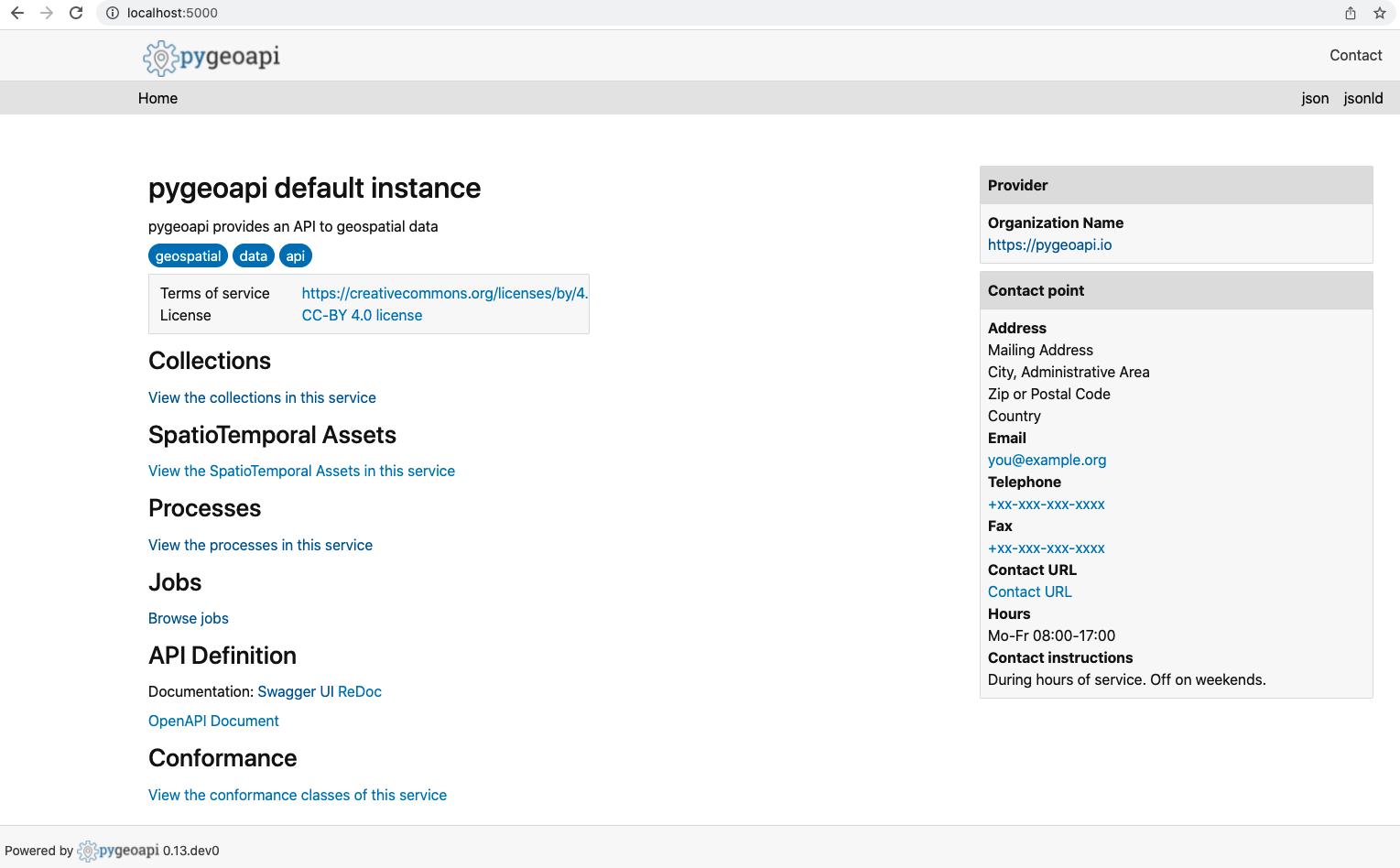This screenshot has height=868, width=1400.
Task: Click the pygeoapi logo in the footer
Action: click(118, 851)
